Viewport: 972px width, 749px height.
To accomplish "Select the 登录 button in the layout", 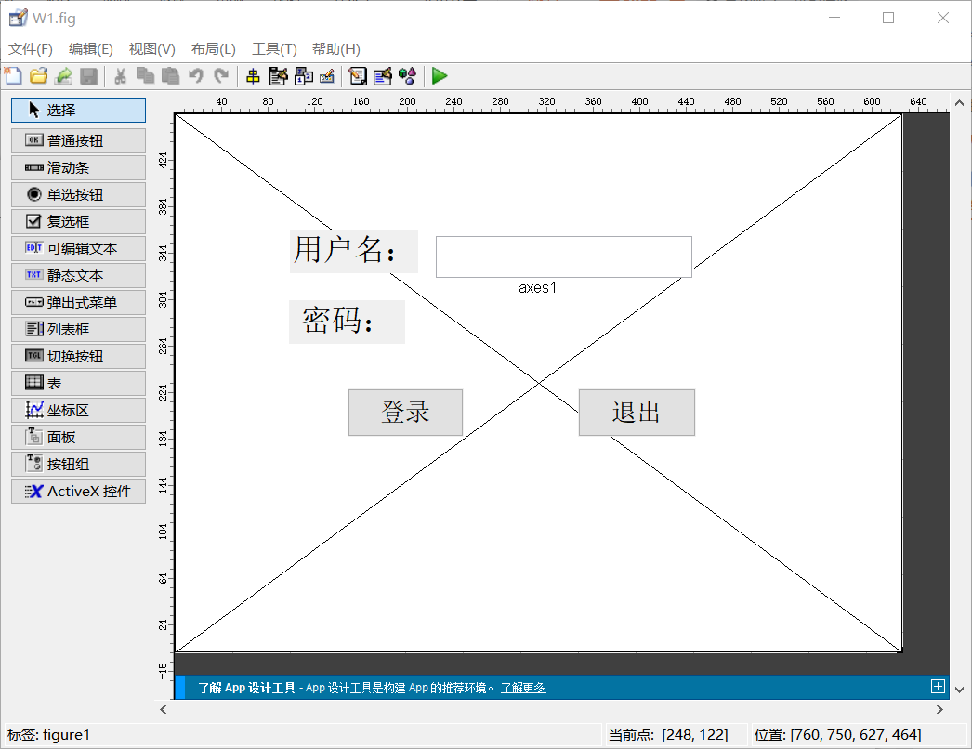I will tap(404, 412).
